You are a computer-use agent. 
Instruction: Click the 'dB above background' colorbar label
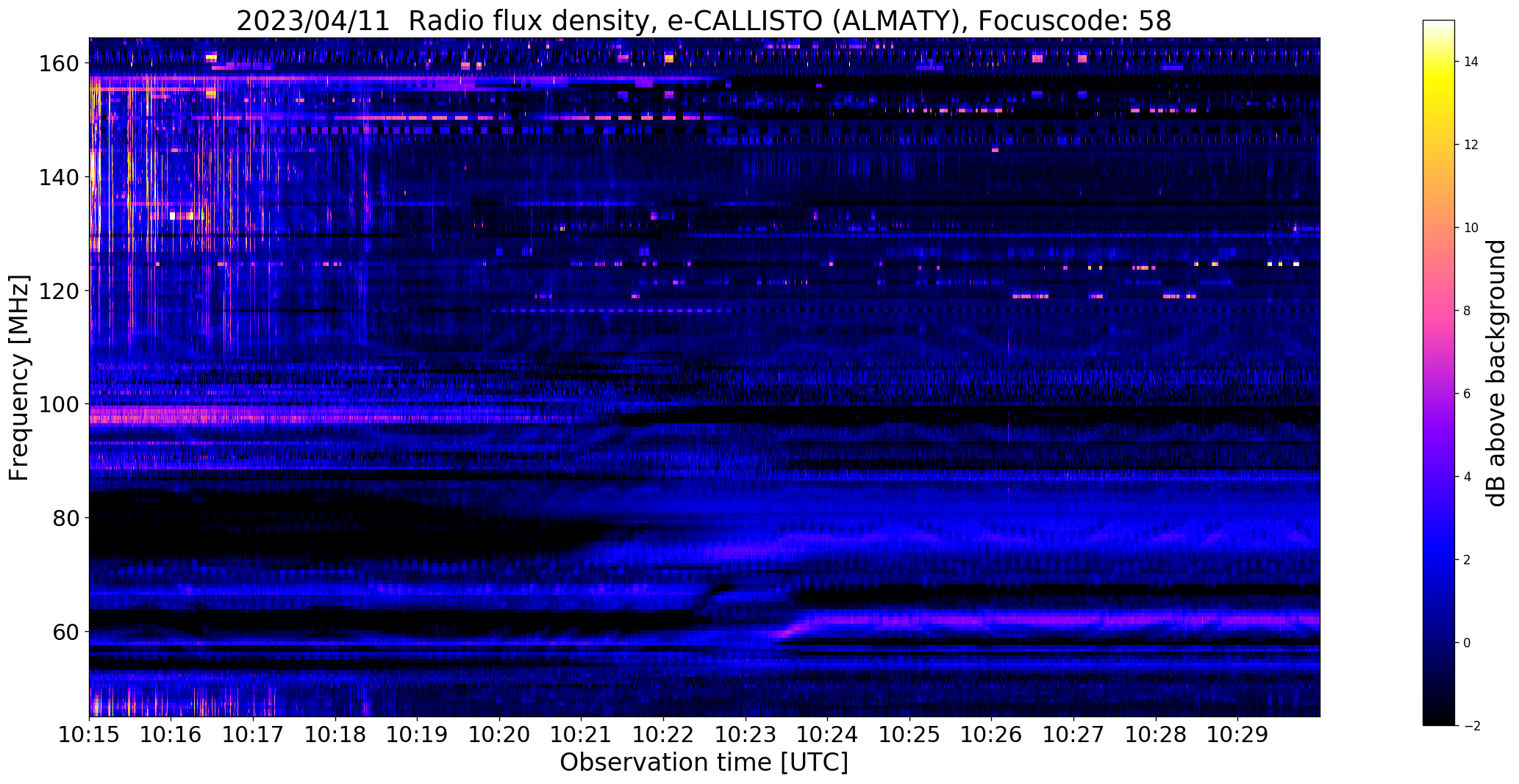tap(1495, 373)
